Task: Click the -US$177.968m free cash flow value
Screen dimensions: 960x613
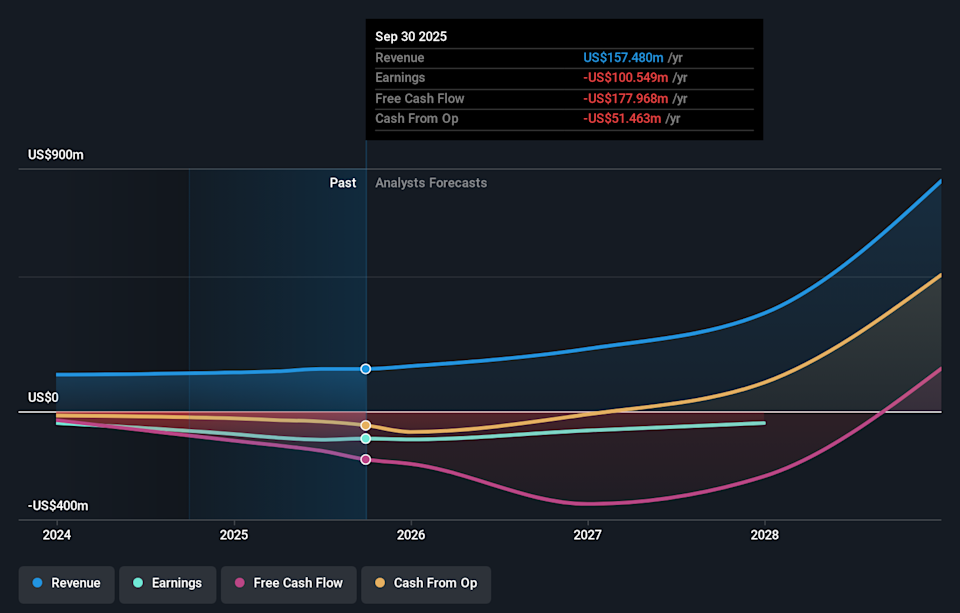Action: [x=626, y=98]
